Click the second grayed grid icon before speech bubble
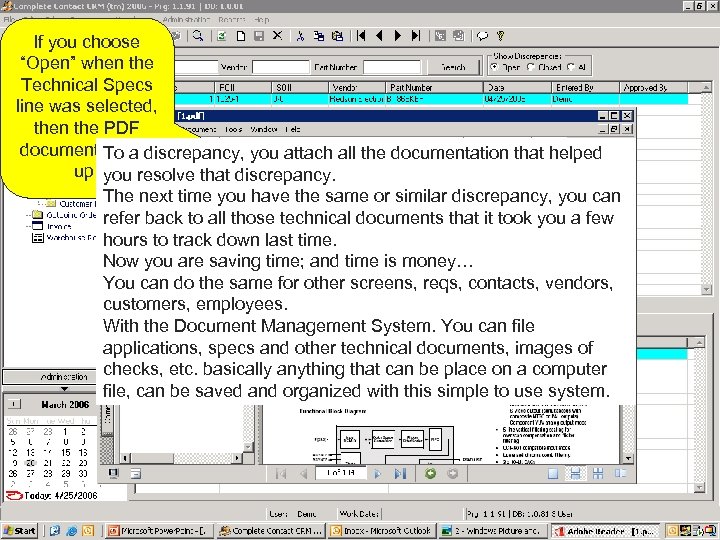This screenshot has width=720, height=540. 458,36
